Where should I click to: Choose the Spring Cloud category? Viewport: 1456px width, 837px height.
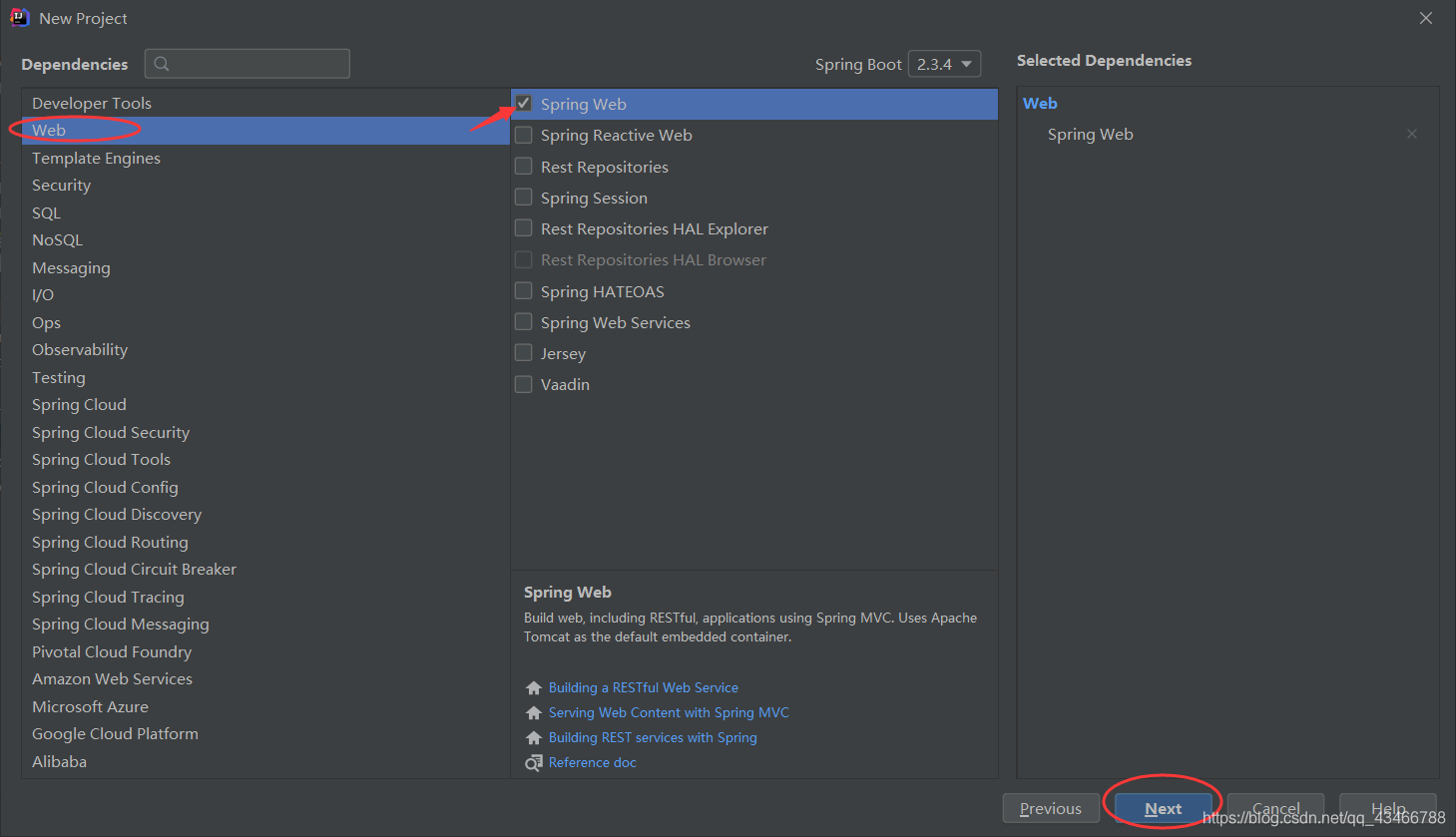[x=265, y=405]
